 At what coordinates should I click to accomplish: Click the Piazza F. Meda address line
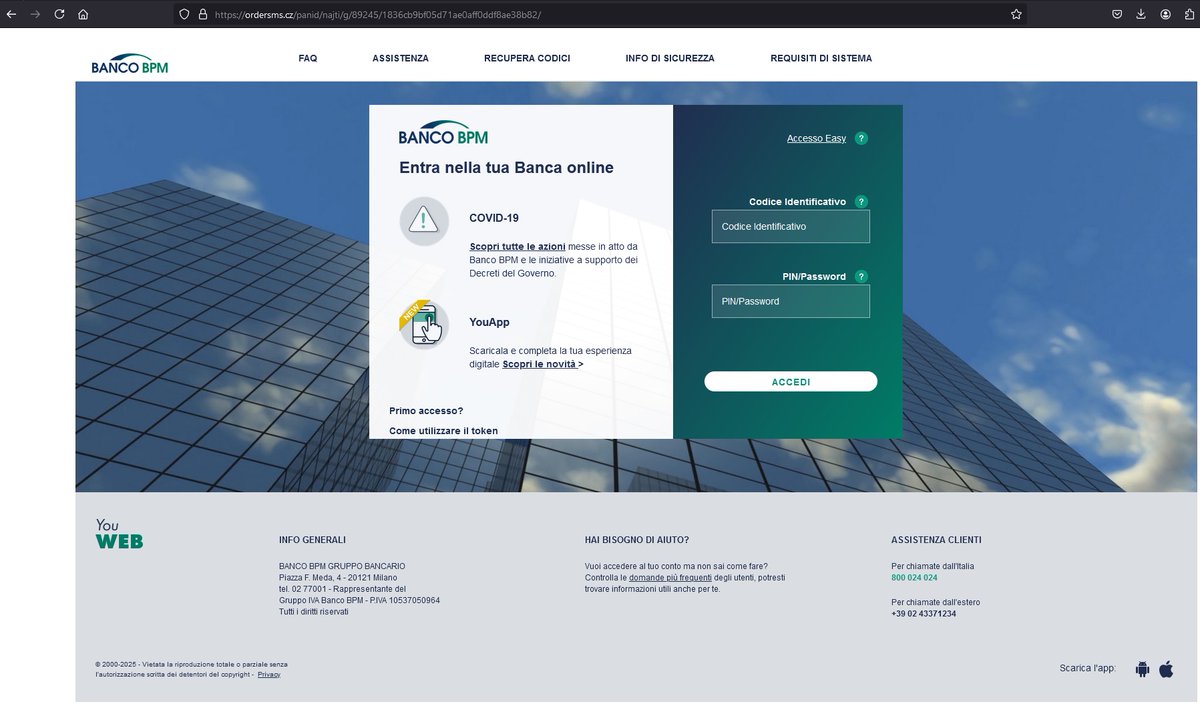(338, 577)
